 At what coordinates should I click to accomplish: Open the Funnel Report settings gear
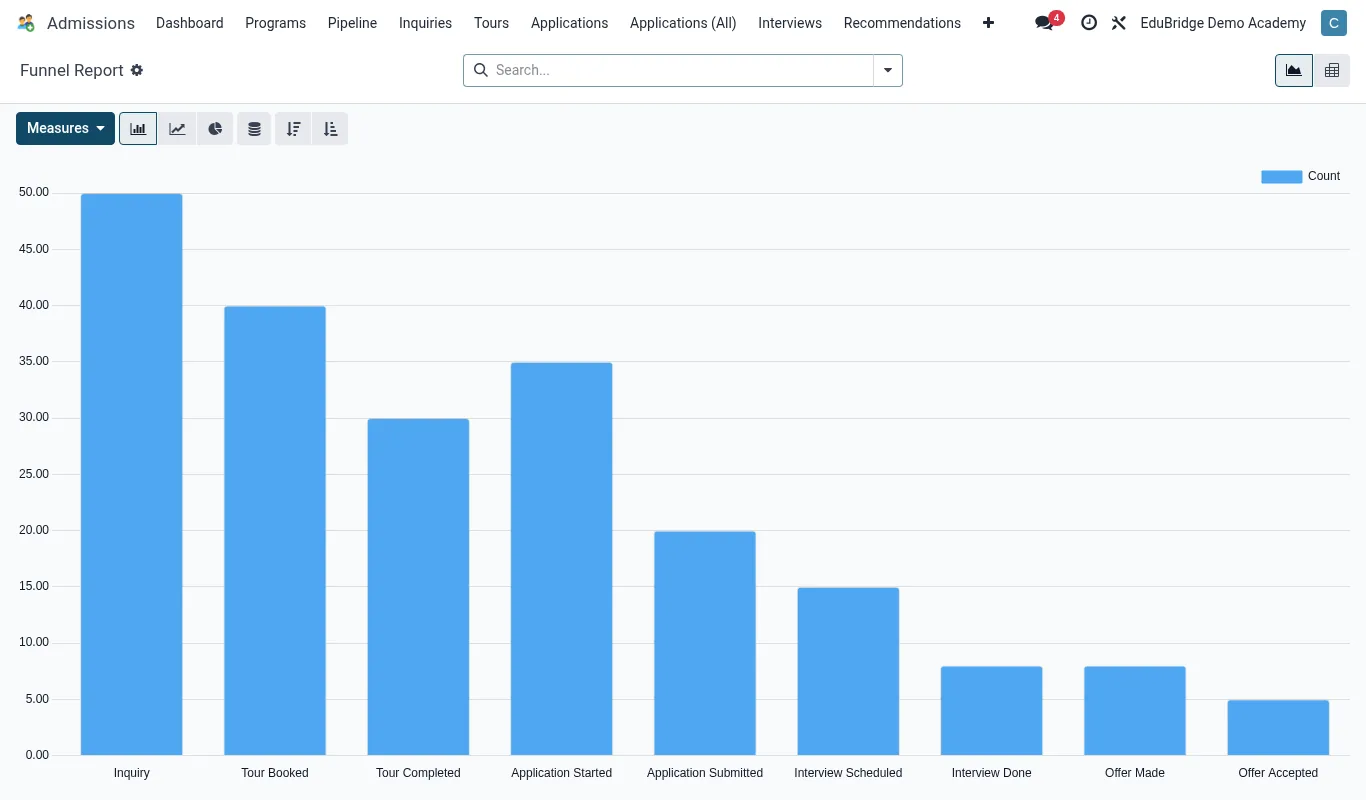pyautogui.click(x=137, y=70)
